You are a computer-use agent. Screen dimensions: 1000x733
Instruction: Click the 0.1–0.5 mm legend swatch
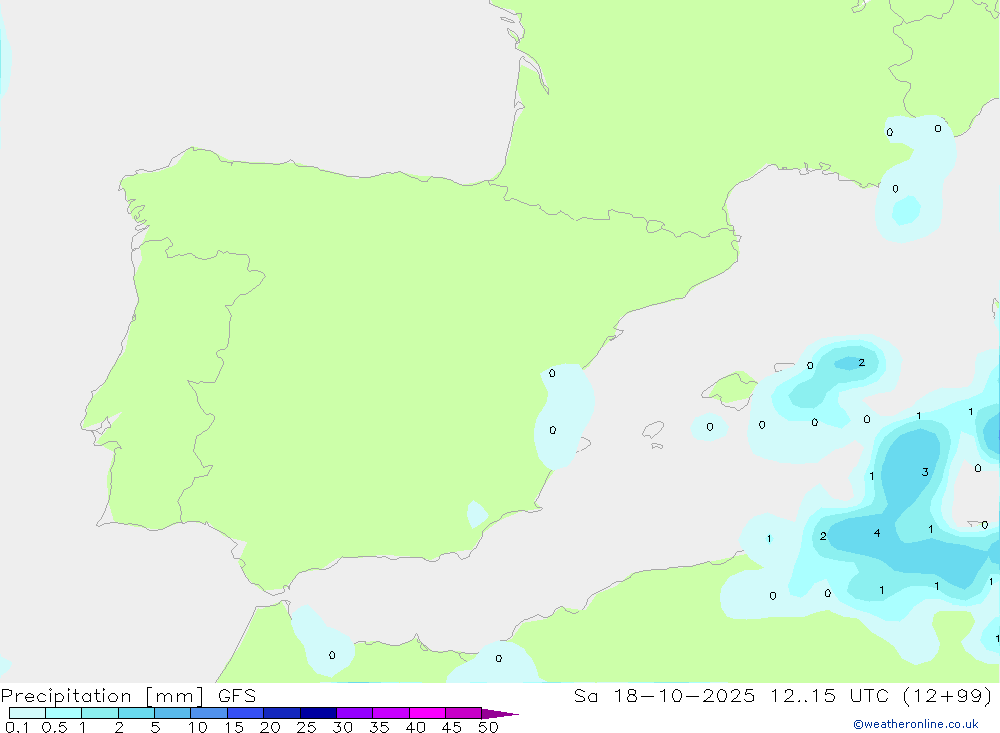pyautogui.click(x=27, y=713)
